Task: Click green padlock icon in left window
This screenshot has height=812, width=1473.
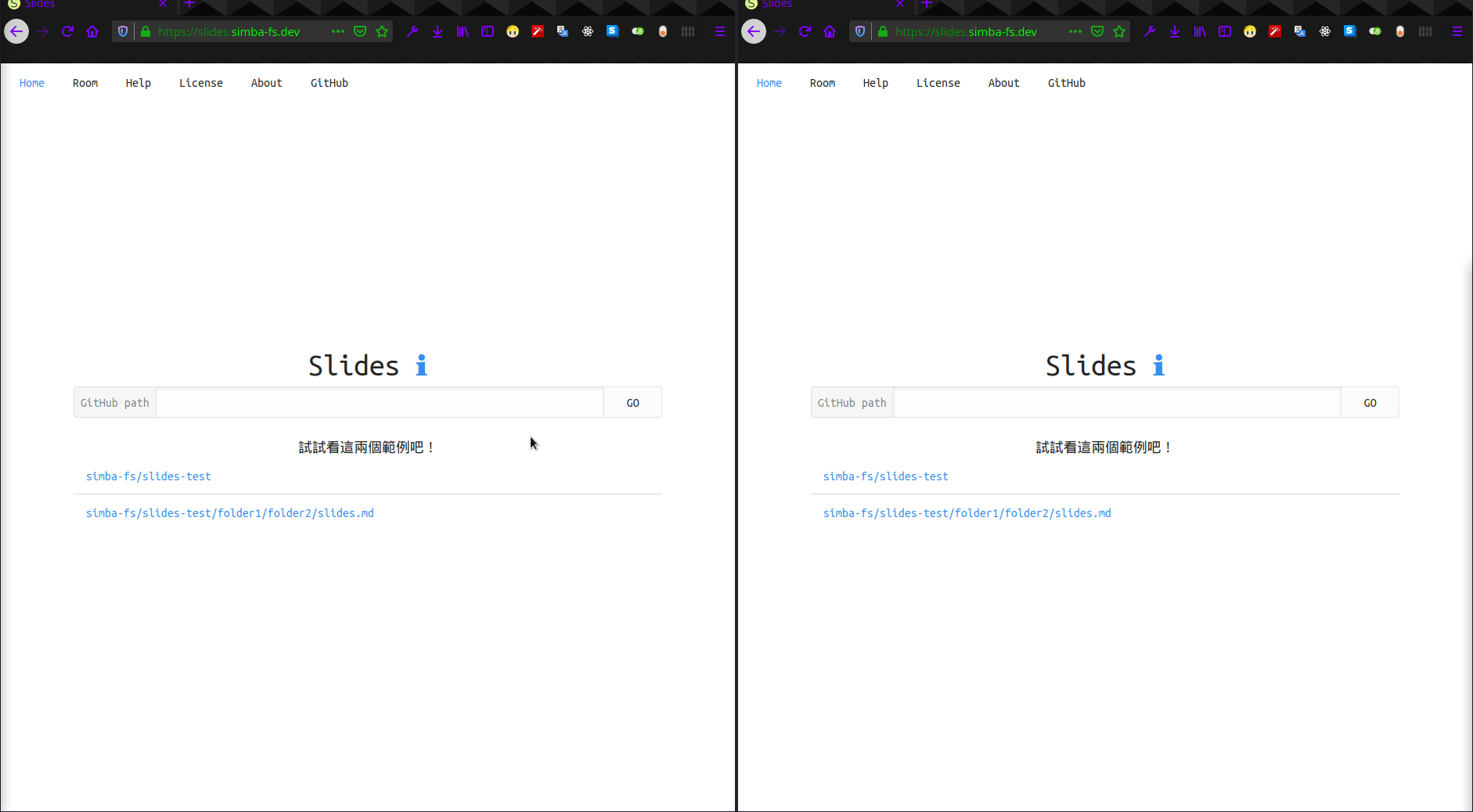Action: 145,31
